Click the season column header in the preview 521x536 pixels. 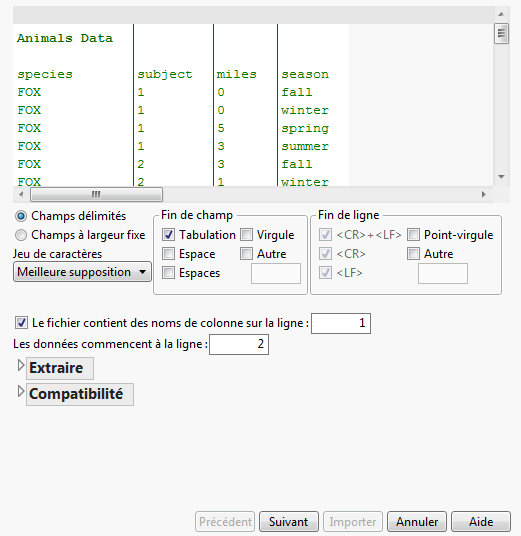(x=305, y=74)
